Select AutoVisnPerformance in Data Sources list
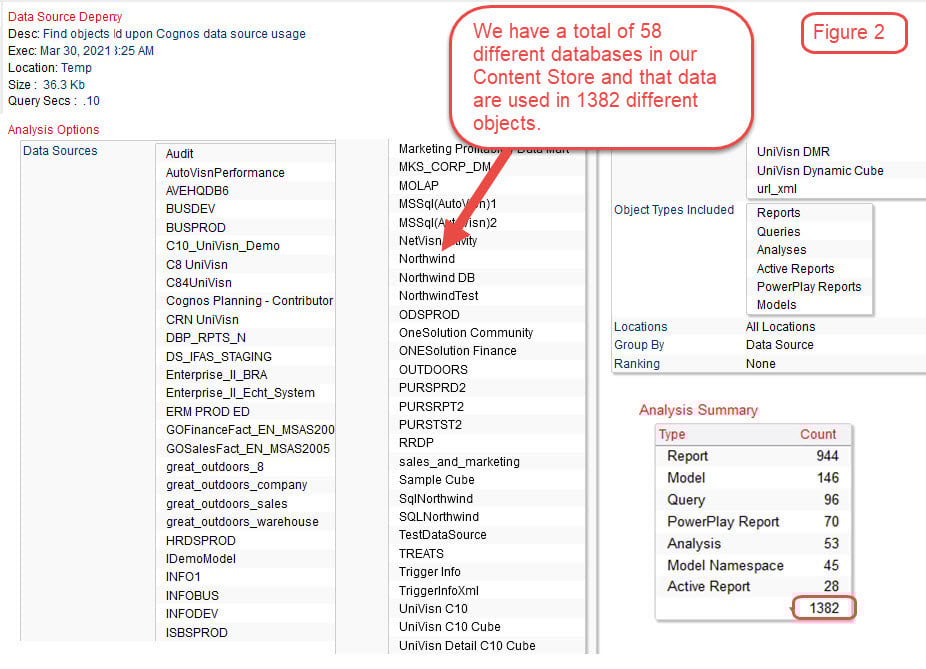The image size is (926, 669). [225, 172]
